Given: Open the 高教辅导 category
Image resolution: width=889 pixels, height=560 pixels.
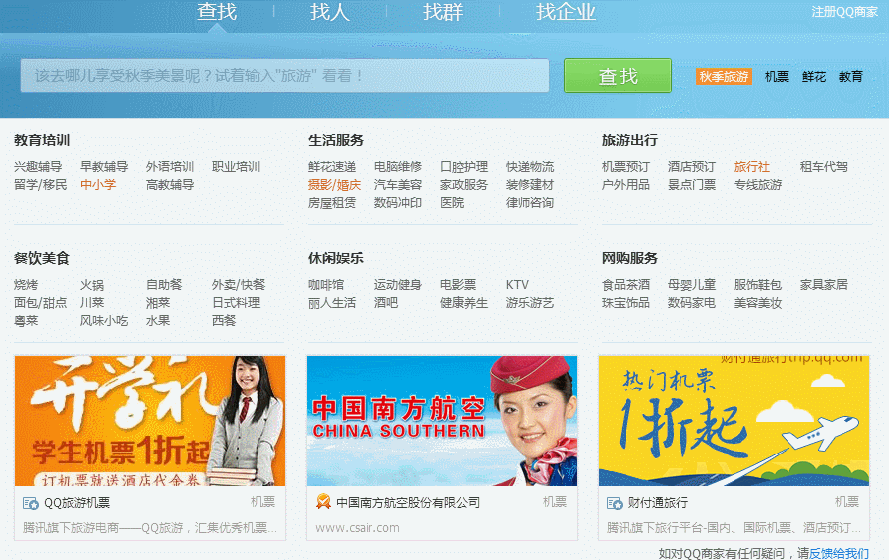Looking at the screenshot, I should tap(170, 185).
